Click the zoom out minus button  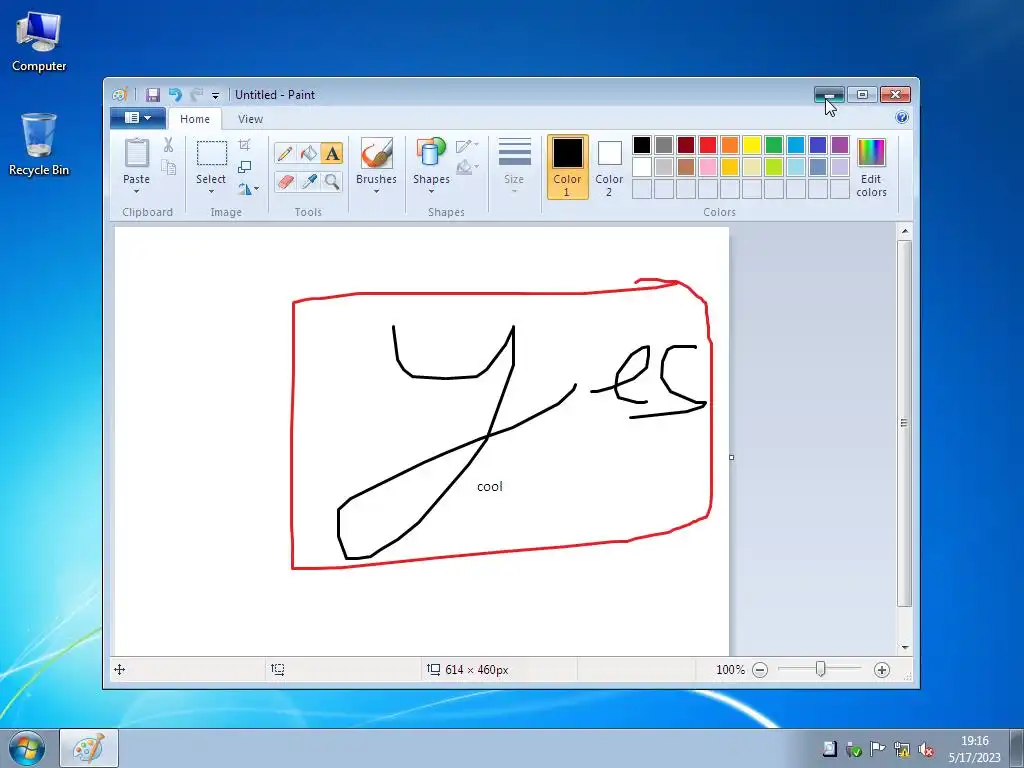[760, 670]
